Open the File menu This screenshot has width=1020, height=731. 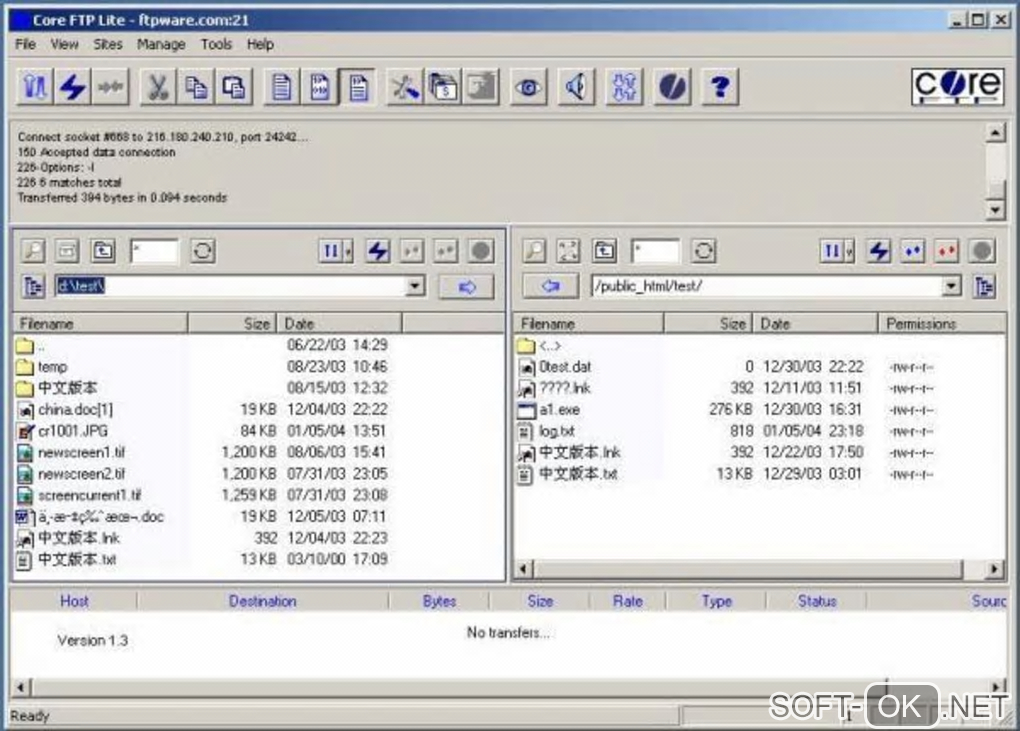pos(25,44)
